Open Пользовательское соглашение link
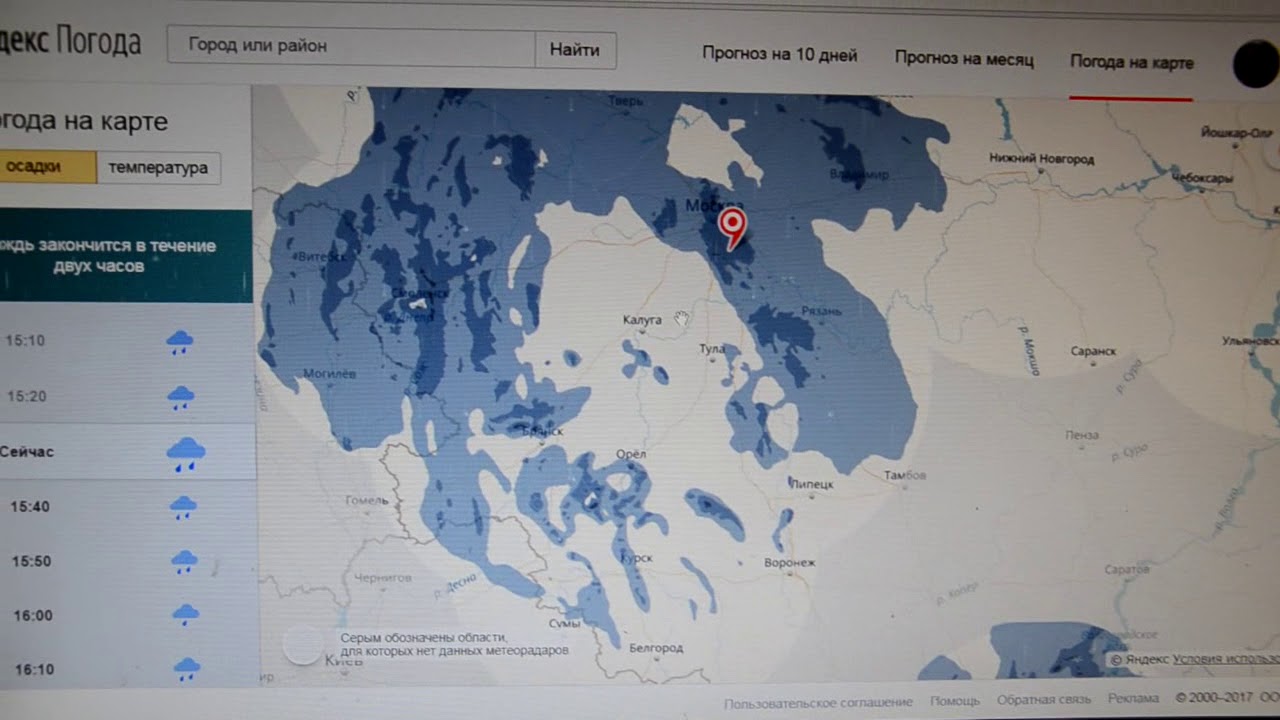 point(818,702)
